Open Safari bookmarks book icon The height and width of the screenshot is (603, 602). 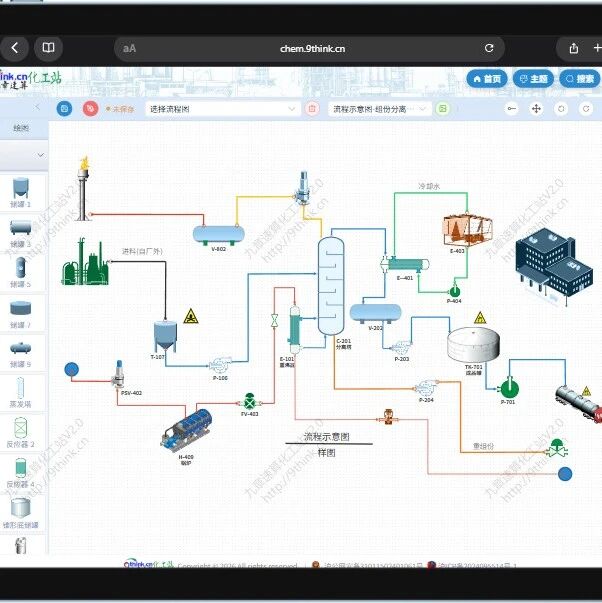(48, 48)
